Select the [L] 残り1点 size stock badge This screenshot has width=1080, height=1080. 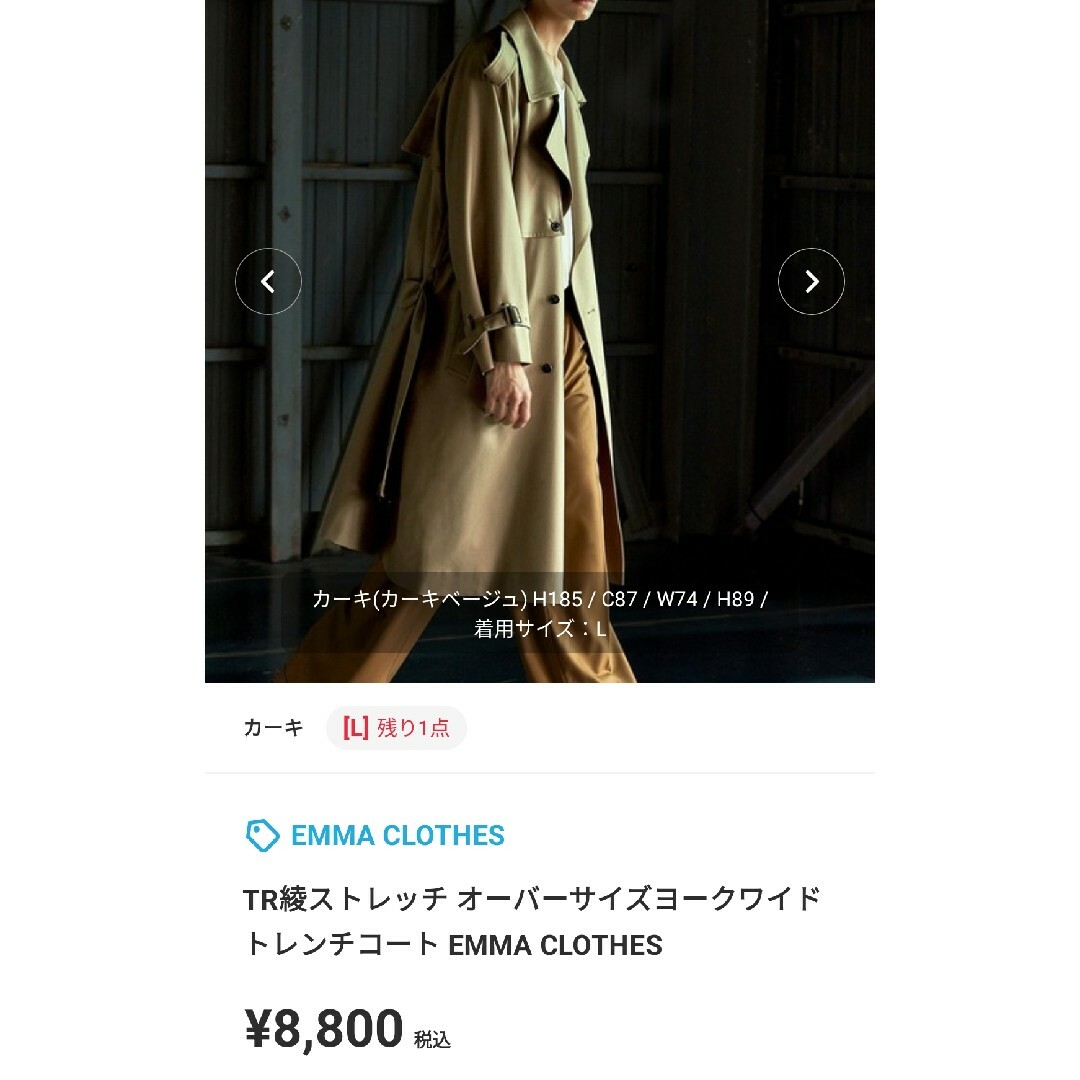[396, 727]
